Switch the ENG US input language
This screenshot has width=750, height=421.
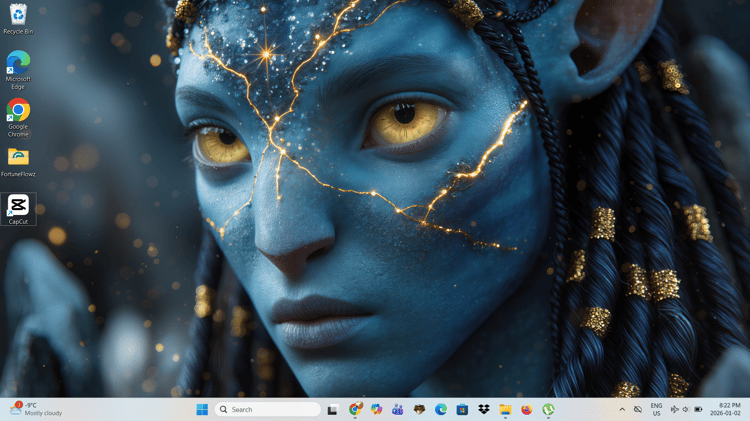click(656, 410)
